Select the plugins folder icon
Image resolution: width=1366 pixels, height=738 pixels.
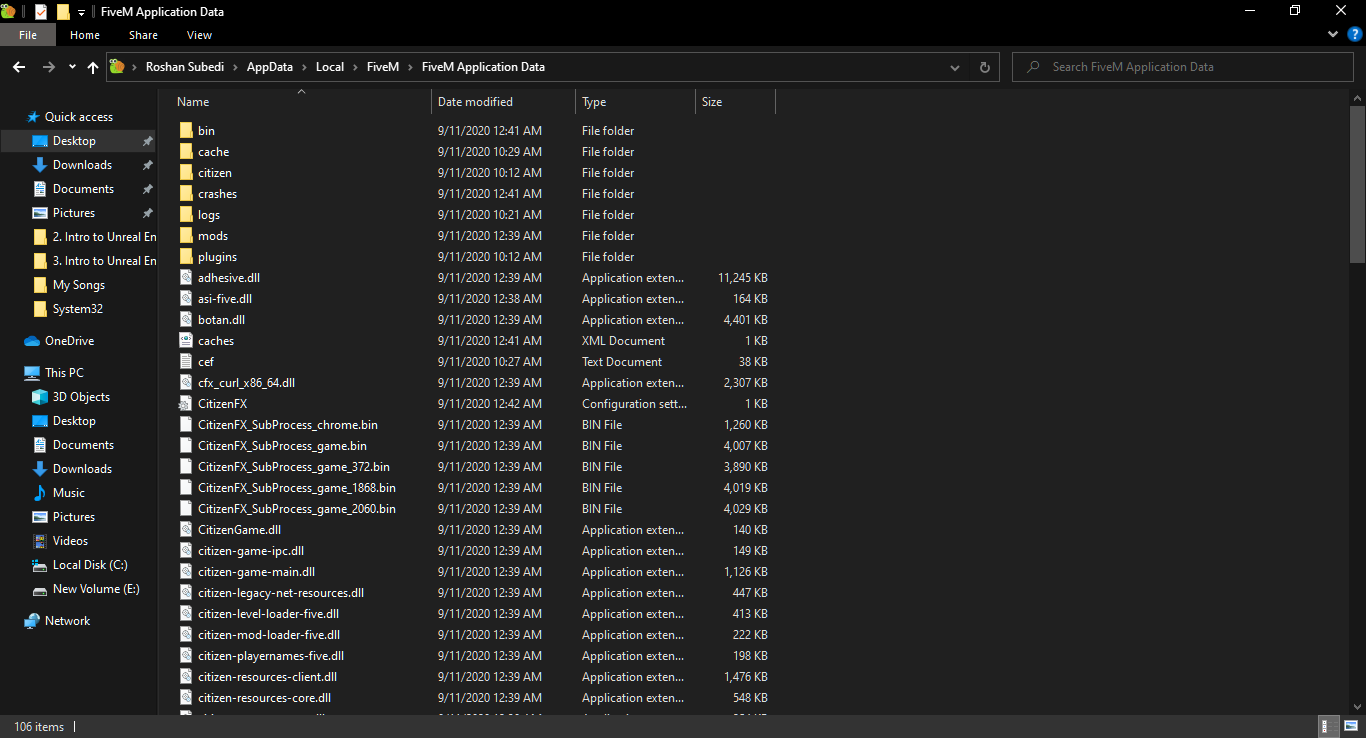(x=186, y=257)
